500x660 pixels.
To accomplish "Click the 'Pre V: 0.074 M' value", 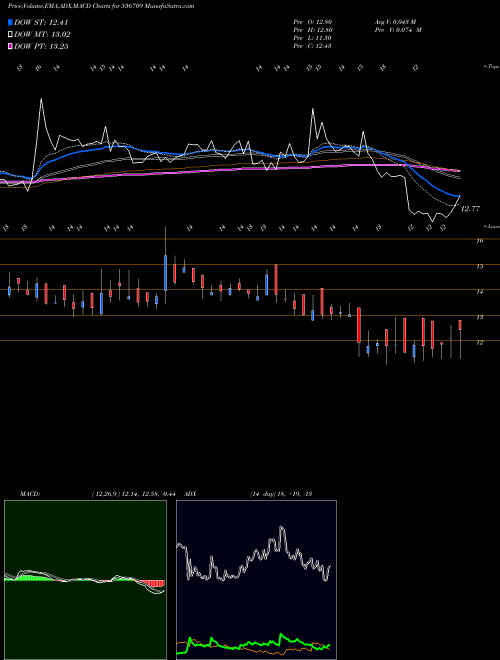I will (x=398, y=30).
